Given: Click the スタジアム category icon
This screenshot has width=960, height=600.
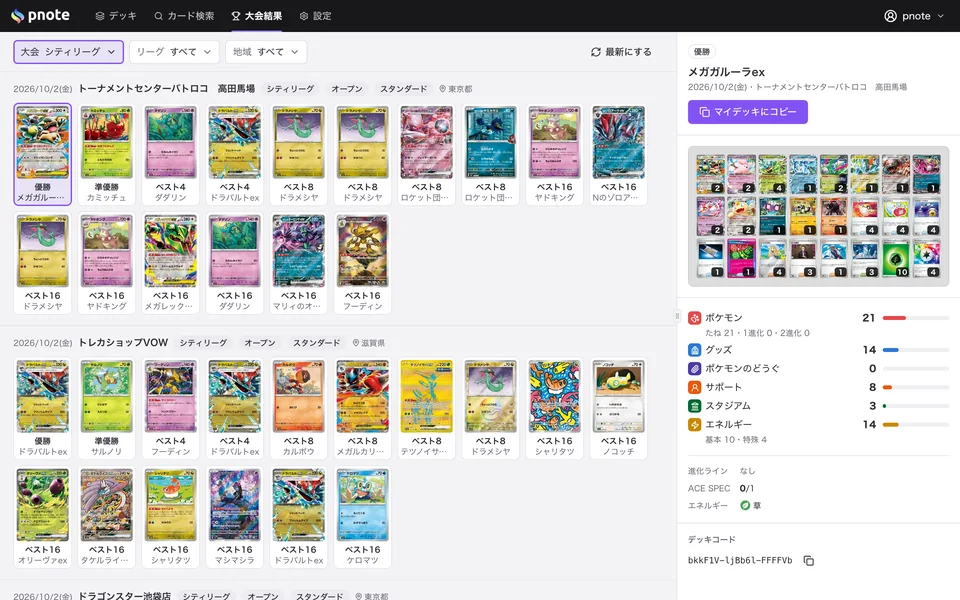Looking at the screenshot, I should (694, 405).
